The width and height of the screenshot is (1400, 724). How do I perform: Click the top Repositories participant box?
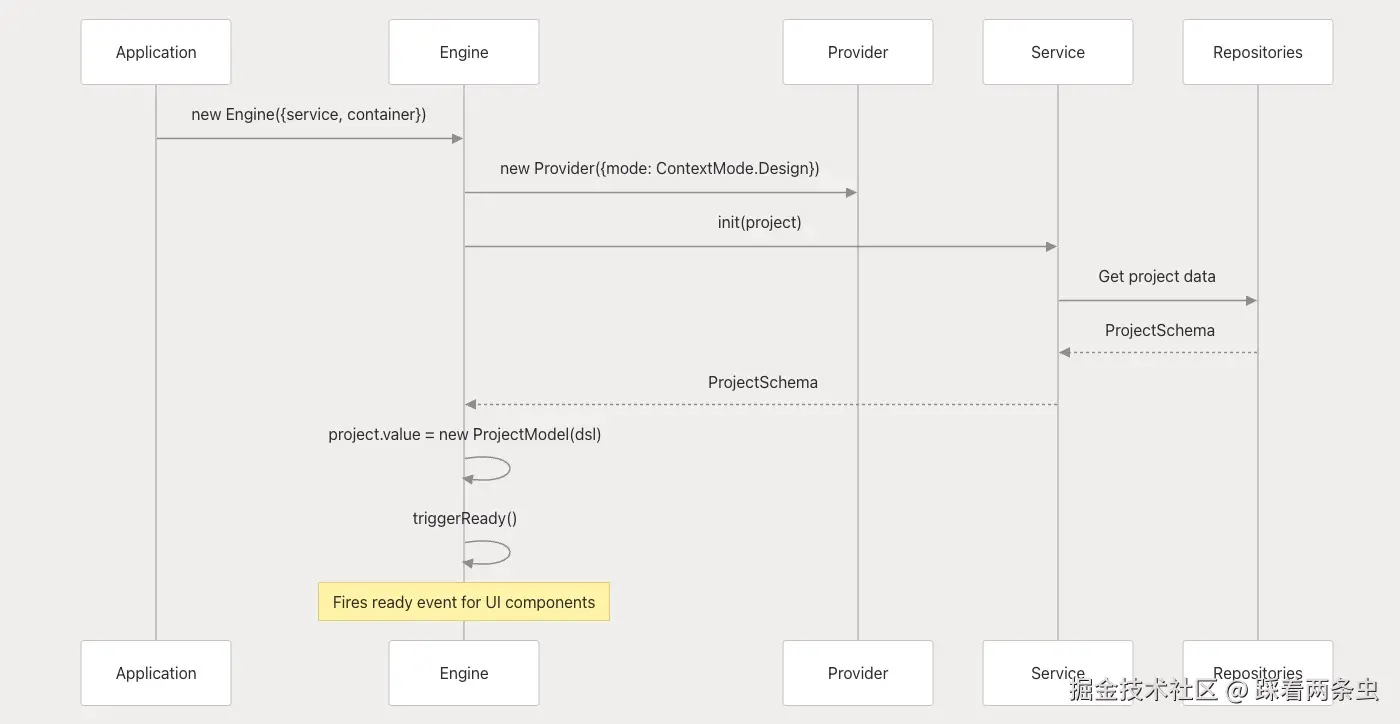(1258, 52)
